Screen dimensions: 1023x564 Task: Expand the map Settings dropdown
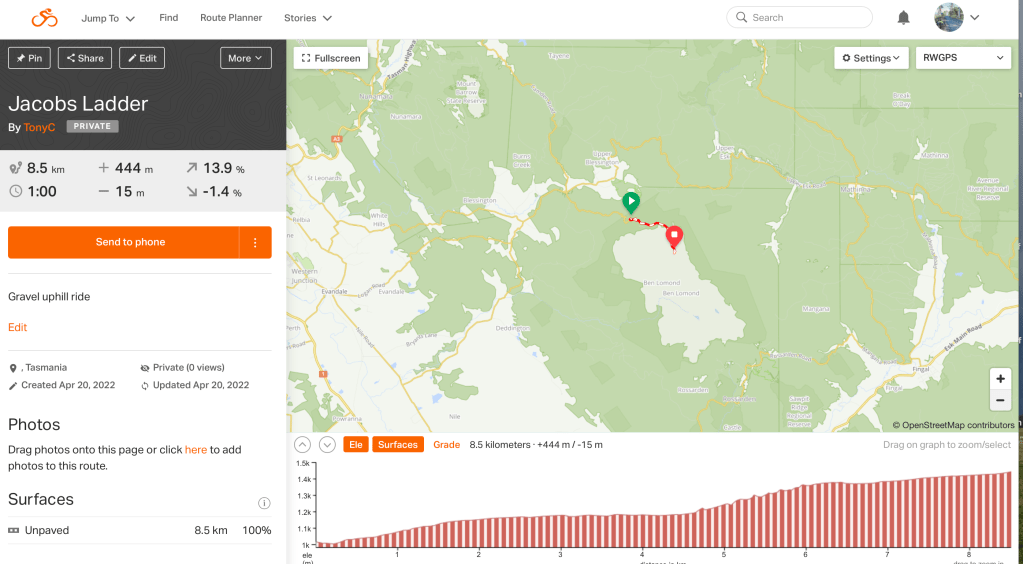point(871,58)
